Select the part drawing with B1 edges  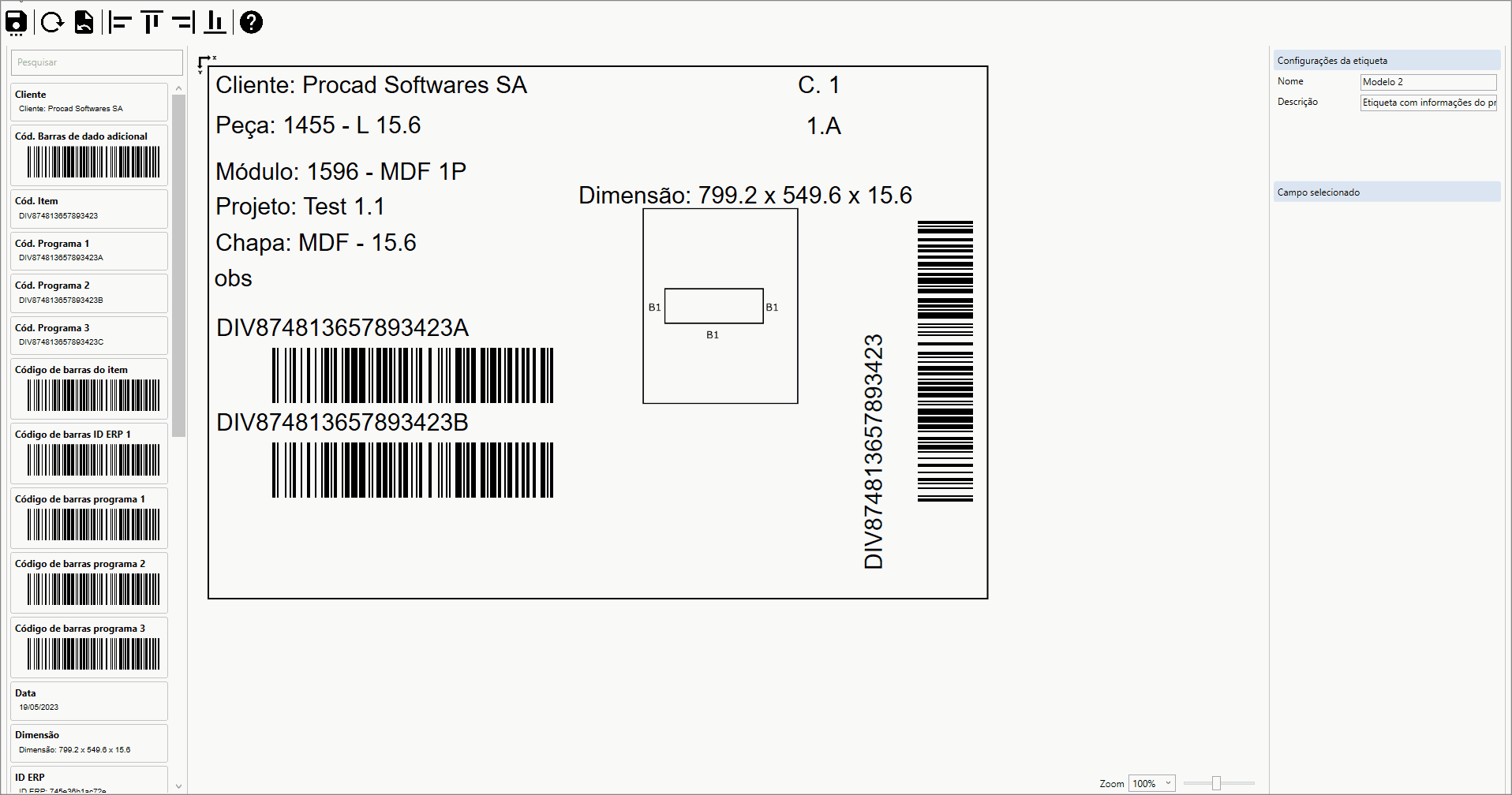tap(720, 306)
